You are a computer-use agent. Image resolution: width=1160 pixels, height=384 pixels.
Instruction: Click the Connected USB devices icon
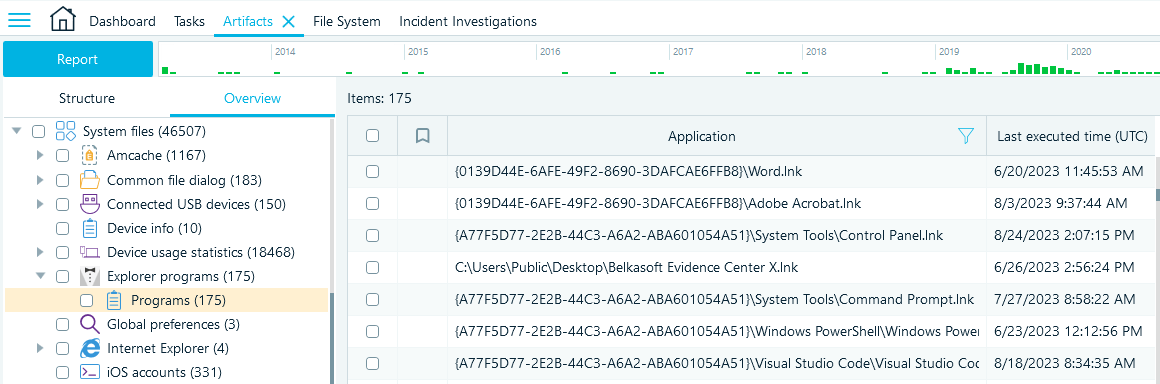(89, 203)
